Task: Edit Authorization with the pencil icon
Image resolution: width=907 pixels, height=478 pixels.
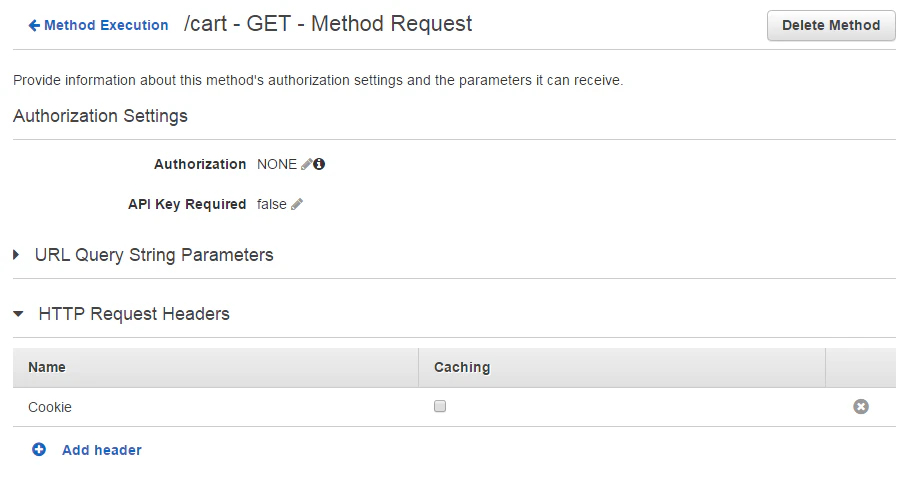Action: (x=306, y=164)
